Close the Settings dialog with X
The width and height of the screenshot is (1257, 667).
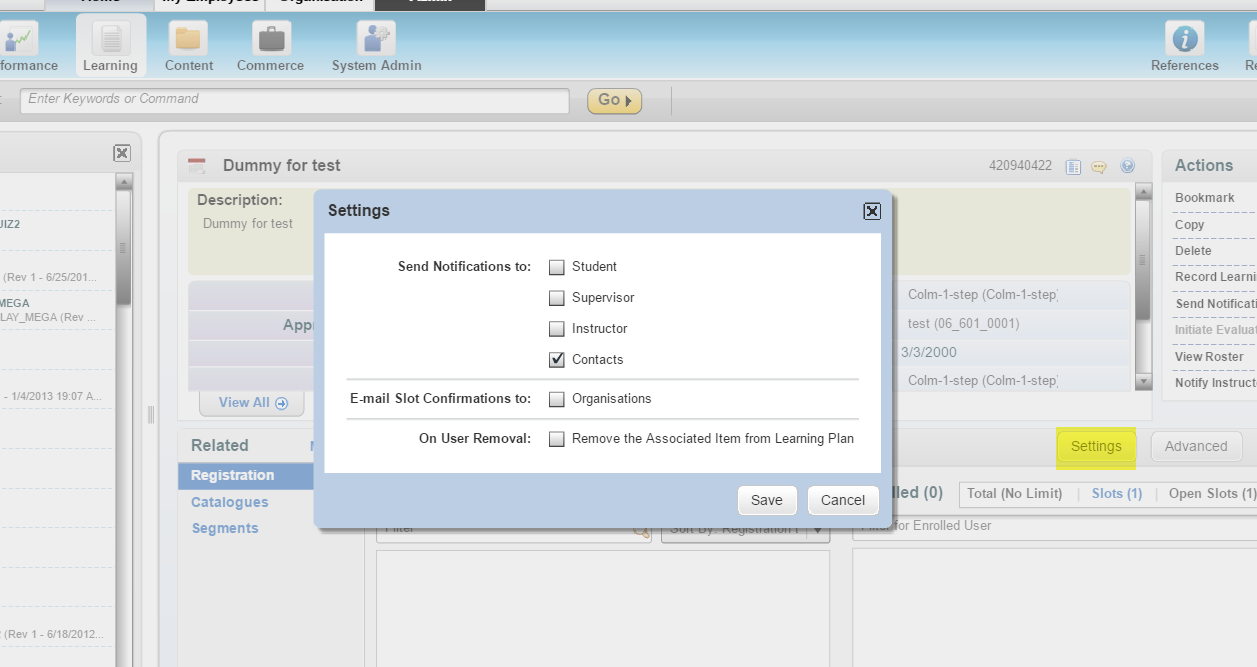(872, 211)
